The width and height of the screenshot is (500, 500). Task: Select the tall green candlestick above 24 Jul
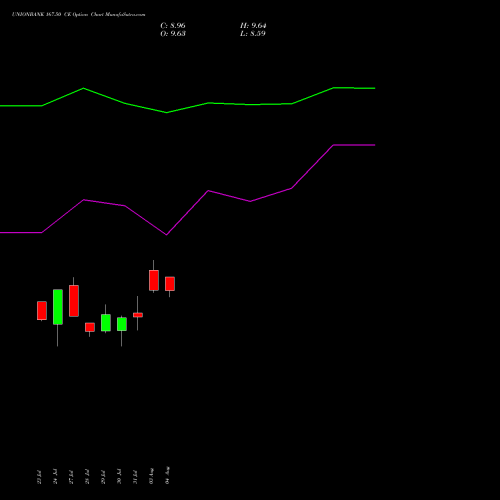(x=58, y=307)
